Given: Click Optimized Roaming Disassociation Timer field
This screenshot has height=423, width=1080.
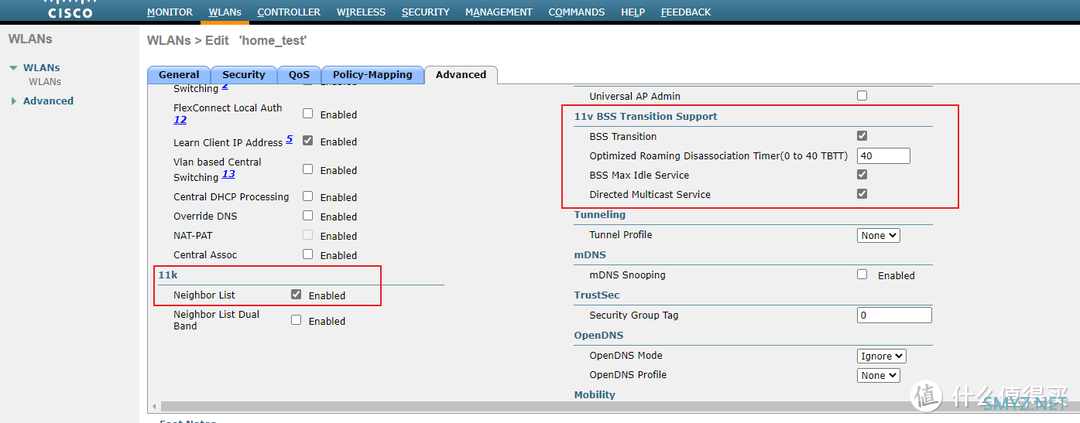Looking at the screenshot, I should coord(884,156).
